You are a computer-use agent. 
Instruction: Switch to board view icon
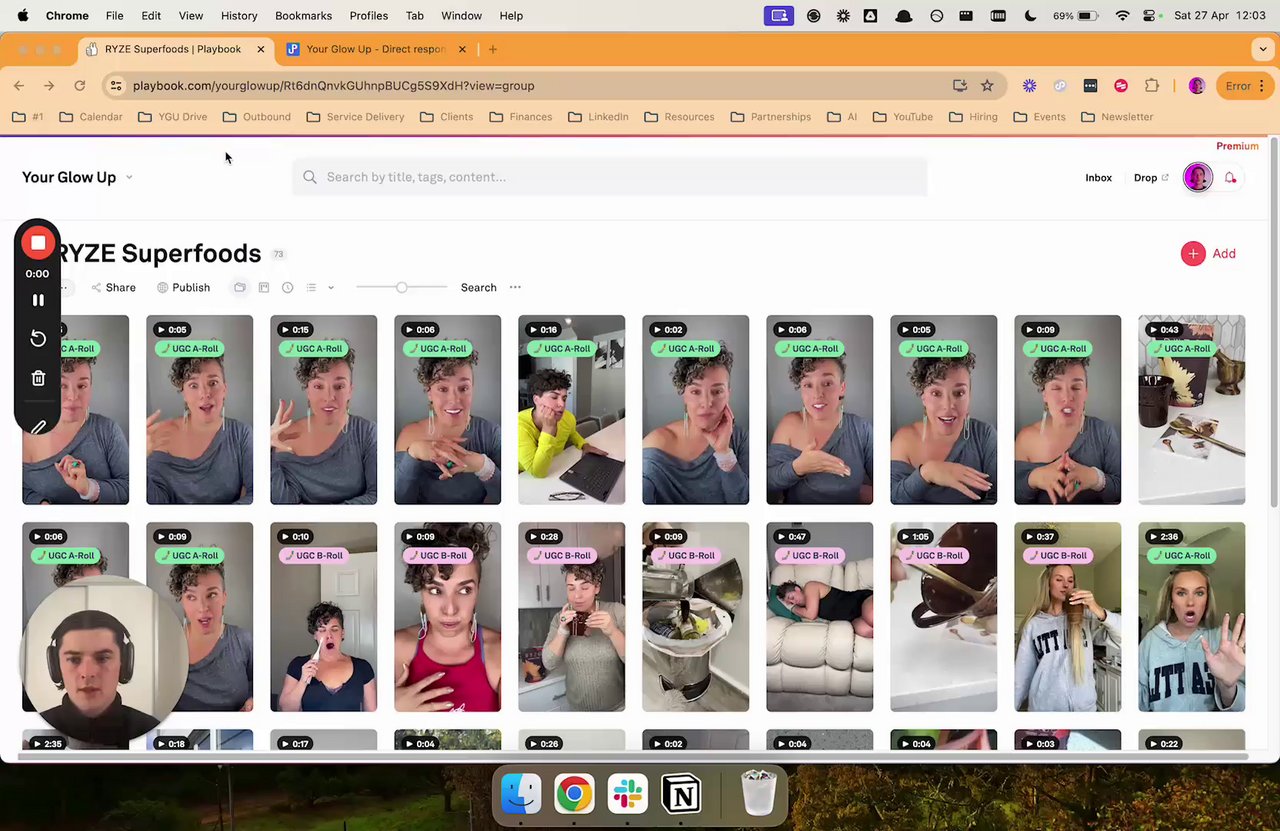pos(264,287)
